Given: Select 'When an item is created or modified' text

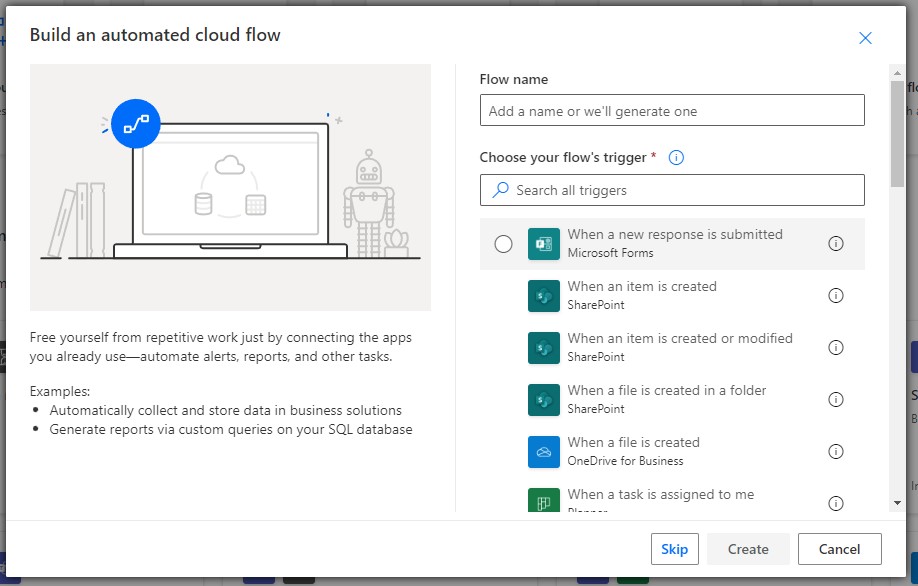Looking at the screenshot, I should point(680,338).
